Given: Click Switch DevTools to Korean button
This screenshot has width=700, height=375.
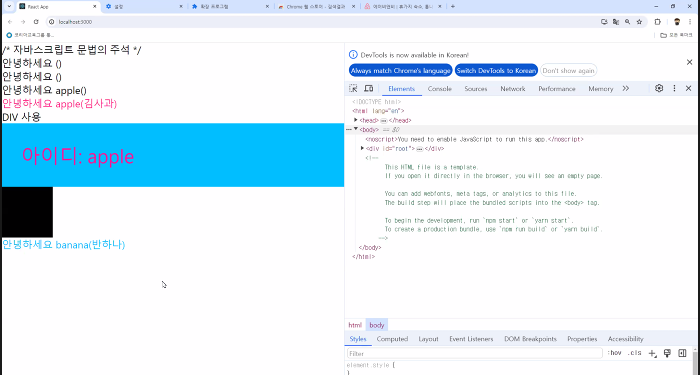Looking at the screenshot, I should [x=496, y=71].
